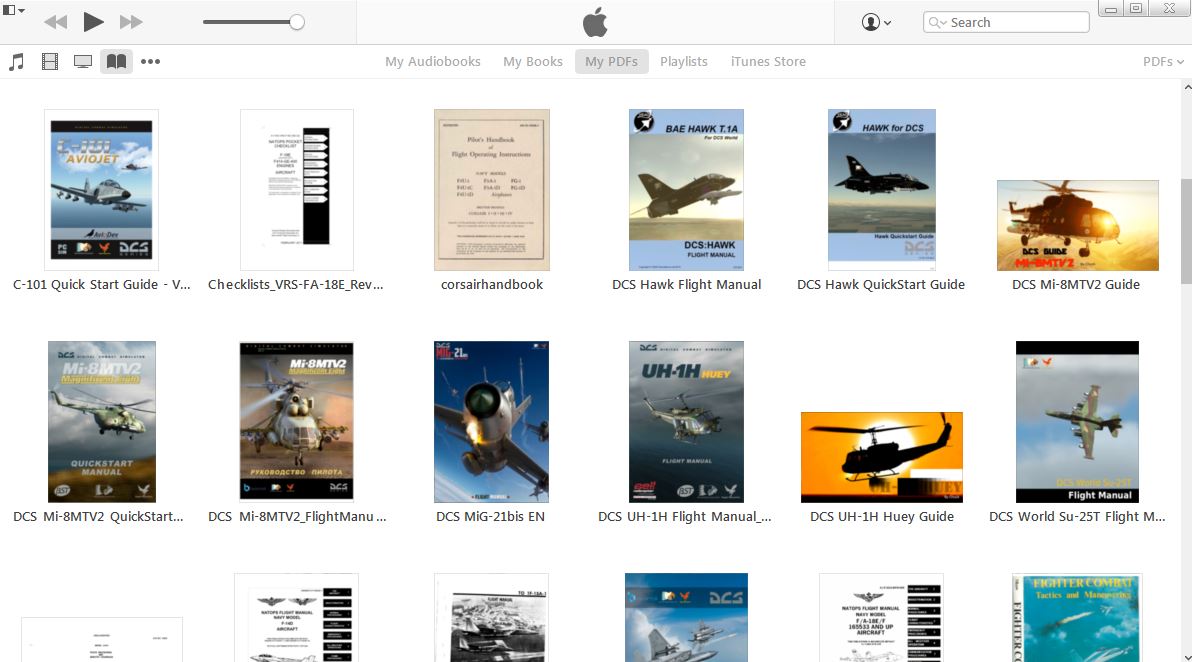Click the Apple logo in the status area
1192x662 pixels.
tap(595, 22)
